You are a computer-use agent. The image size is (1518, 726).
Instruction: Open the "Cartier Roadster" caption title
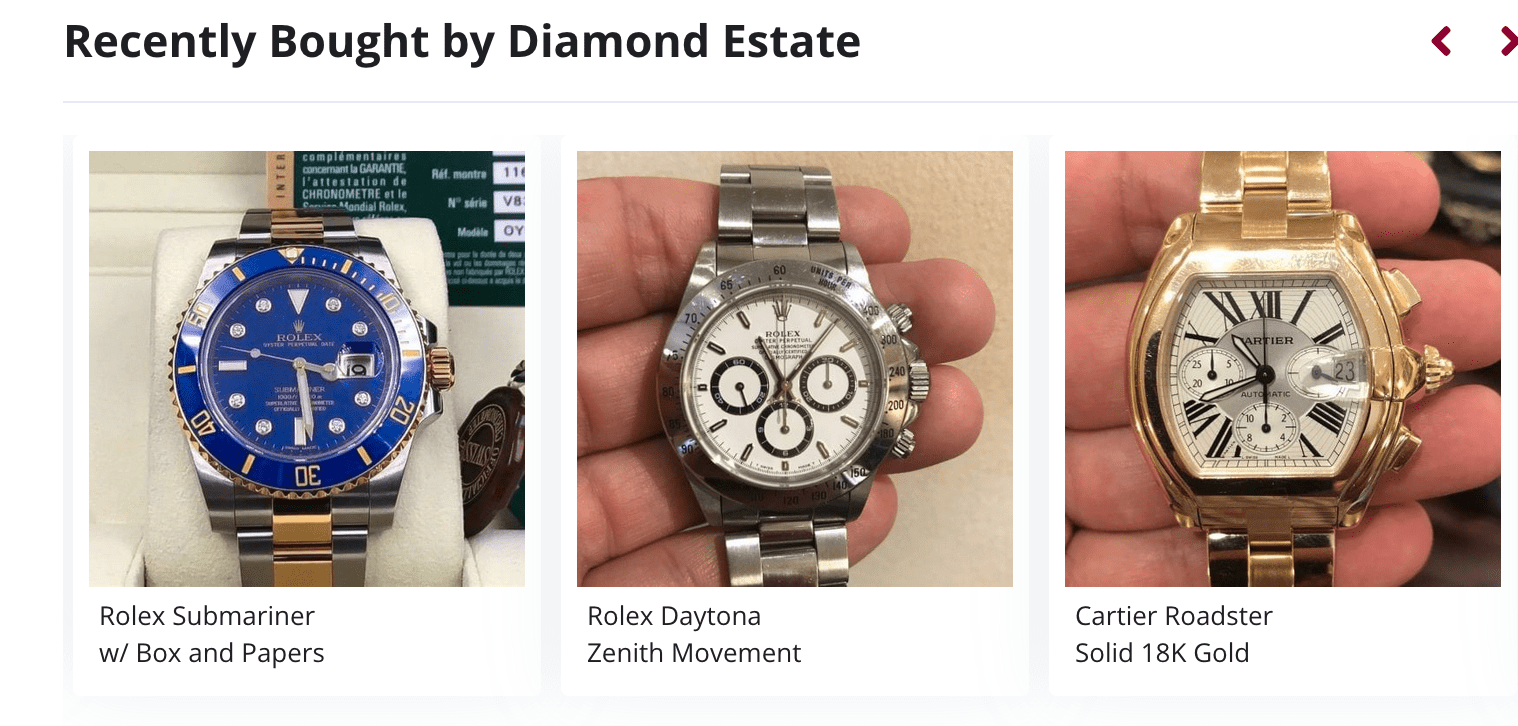[x=1174, y=616]
